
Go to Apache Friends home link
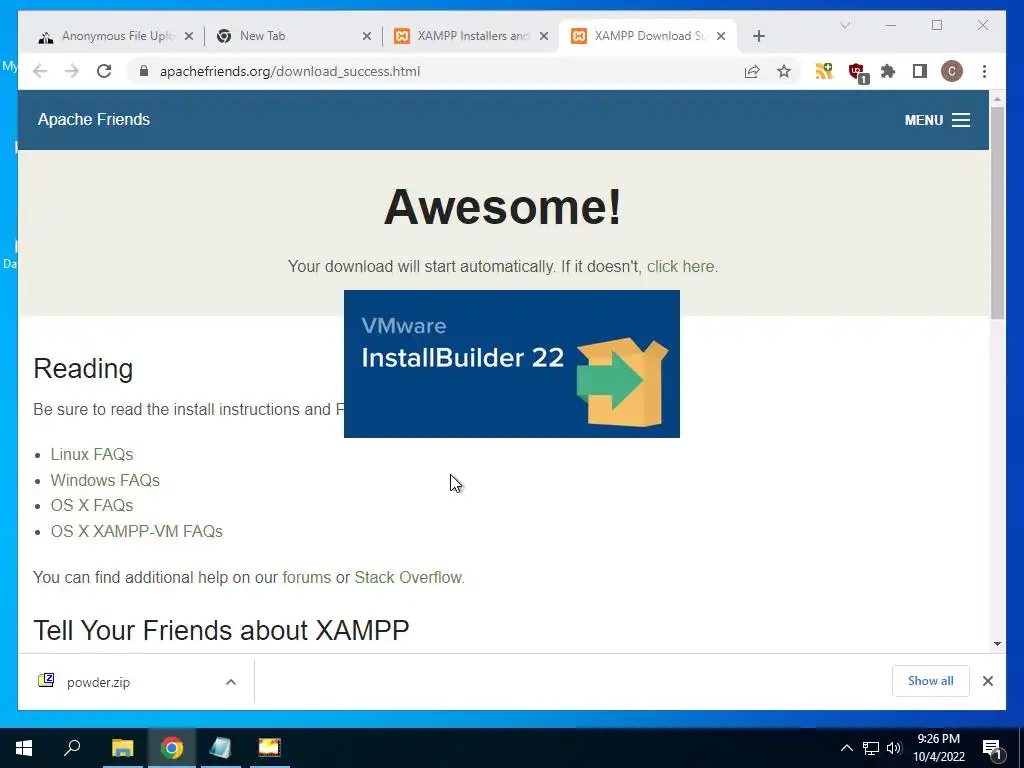93,120
